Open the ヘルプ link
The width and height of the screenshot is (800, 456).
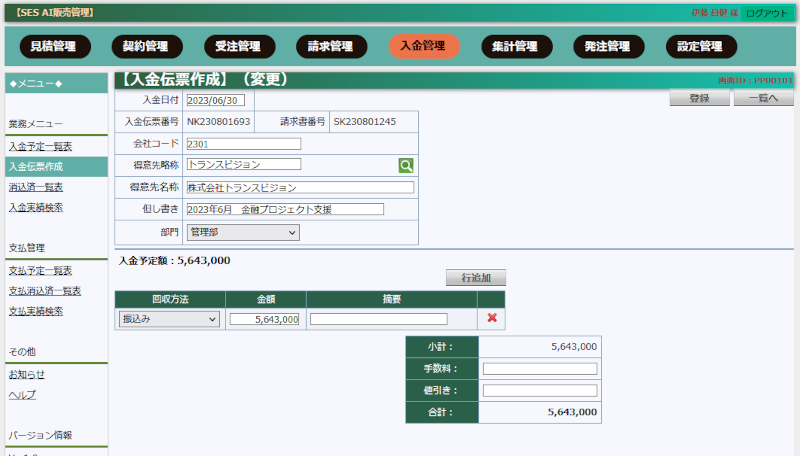click(x=22, y=395)
